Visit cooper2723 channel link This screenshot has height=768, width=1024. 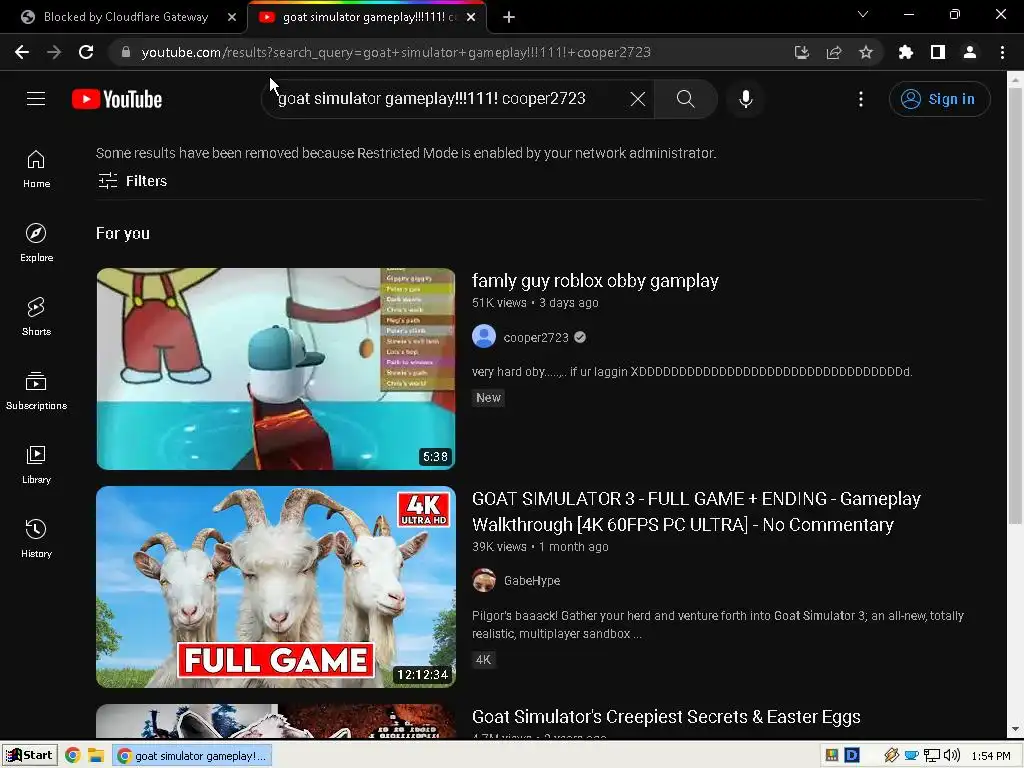click(536, 337)
